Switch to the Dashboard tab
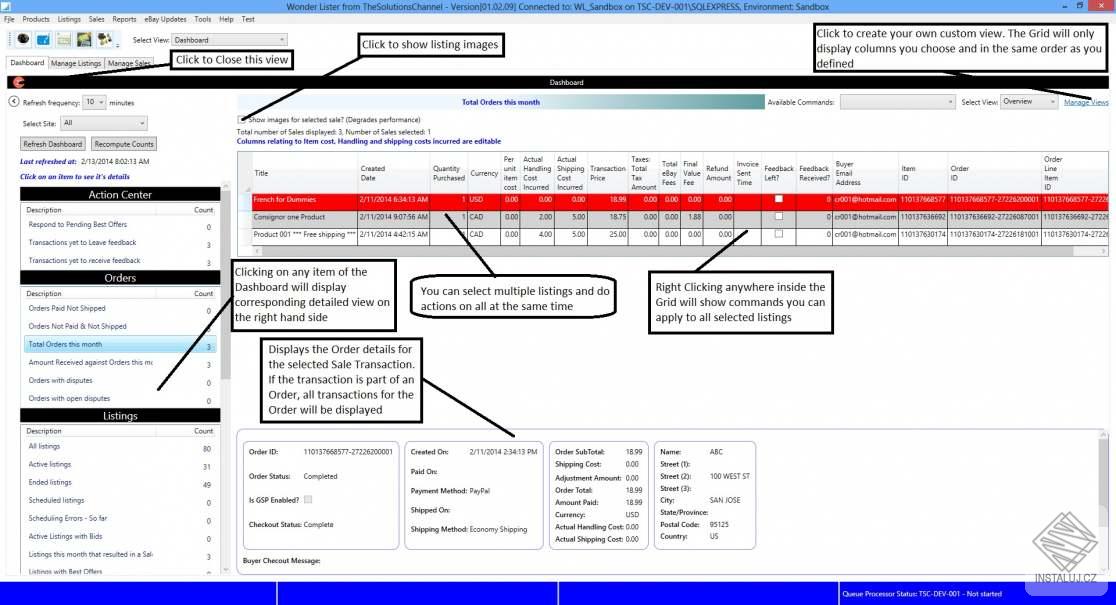The height and width of the screenshot is (605, 1116). coord(27,63)
